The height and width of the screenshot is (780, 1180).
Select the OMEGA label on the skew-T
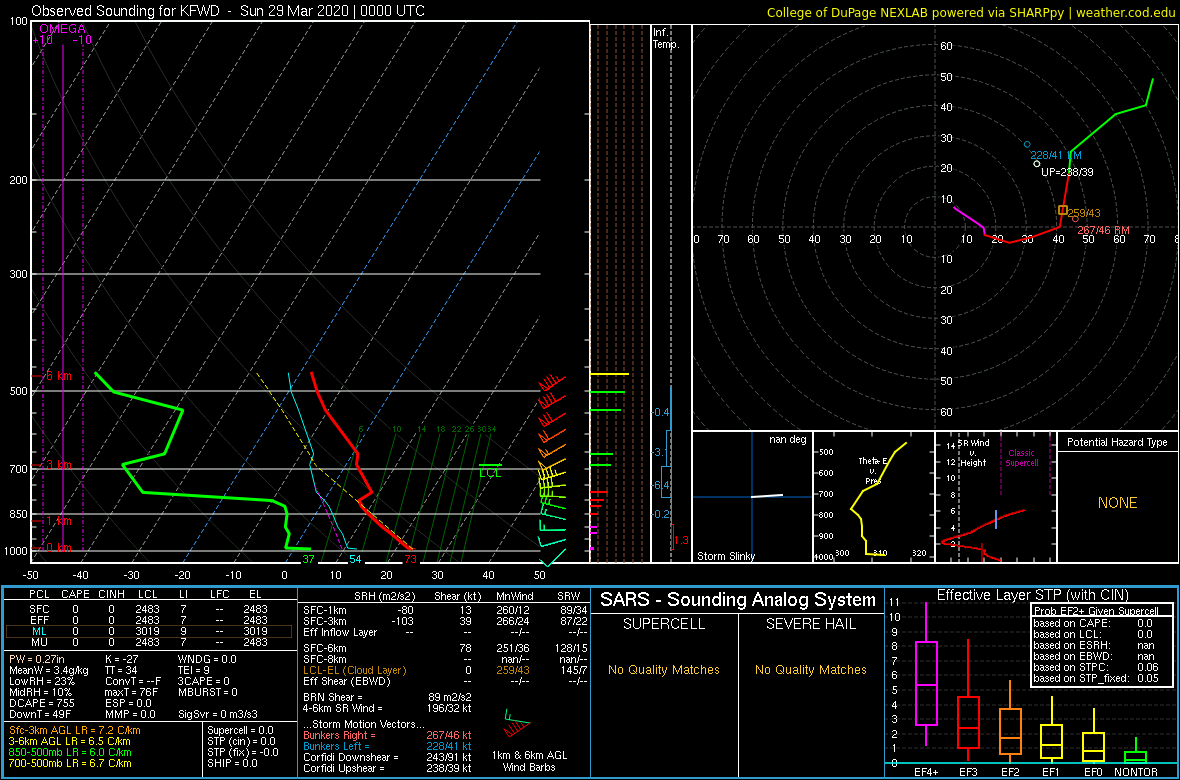[61, 29]
